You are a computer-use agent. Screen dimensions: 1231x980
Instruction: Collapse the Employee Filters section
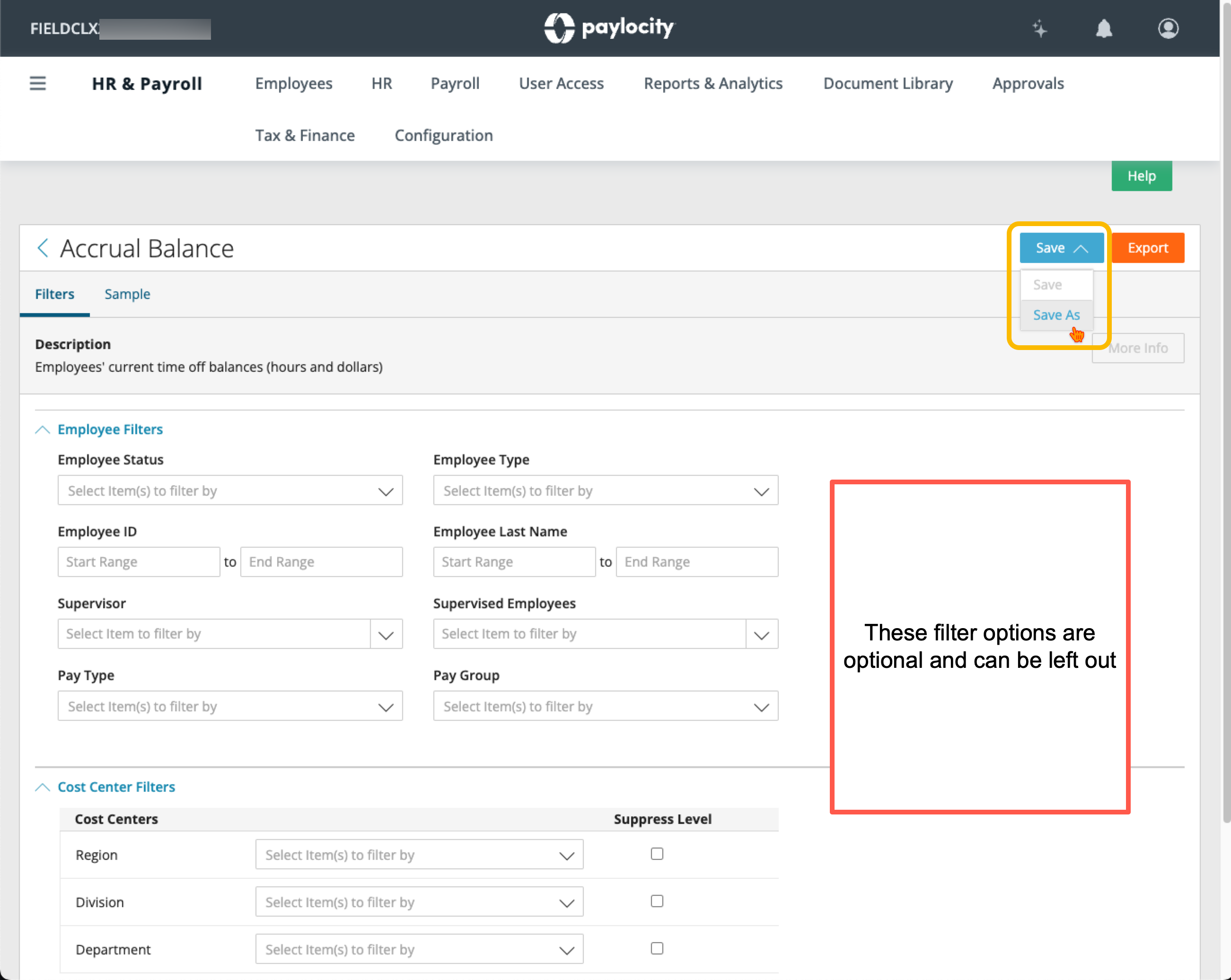click(43, 429)
